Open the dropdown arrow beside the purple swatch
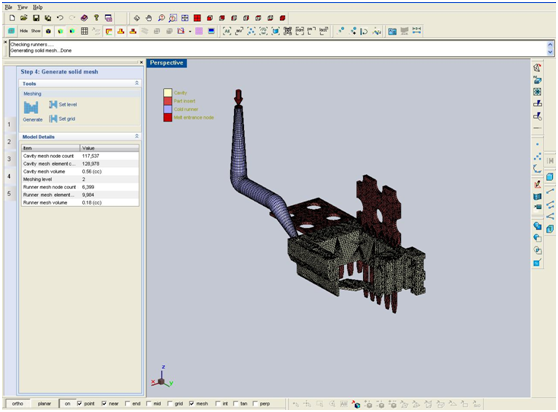 coord(190,32)
